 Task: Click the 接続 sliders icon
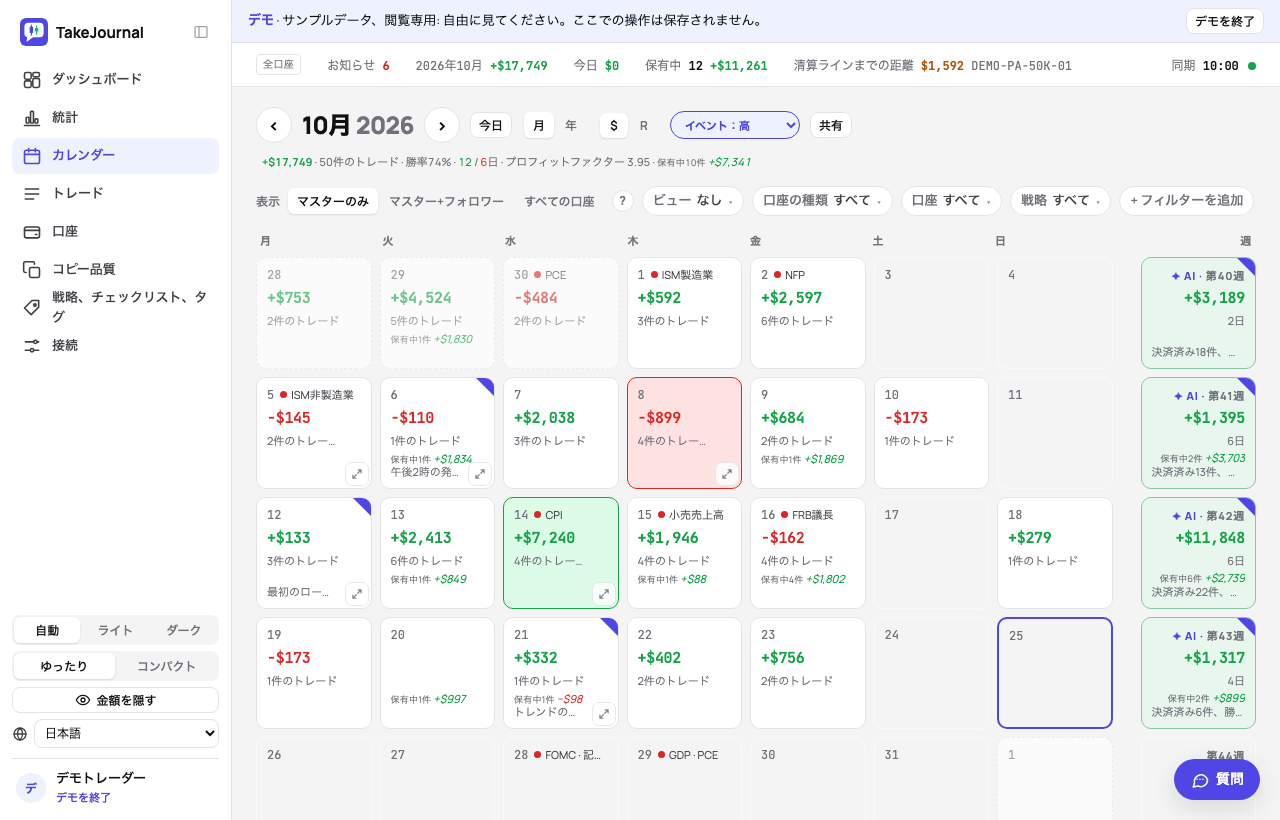point(32,345)
